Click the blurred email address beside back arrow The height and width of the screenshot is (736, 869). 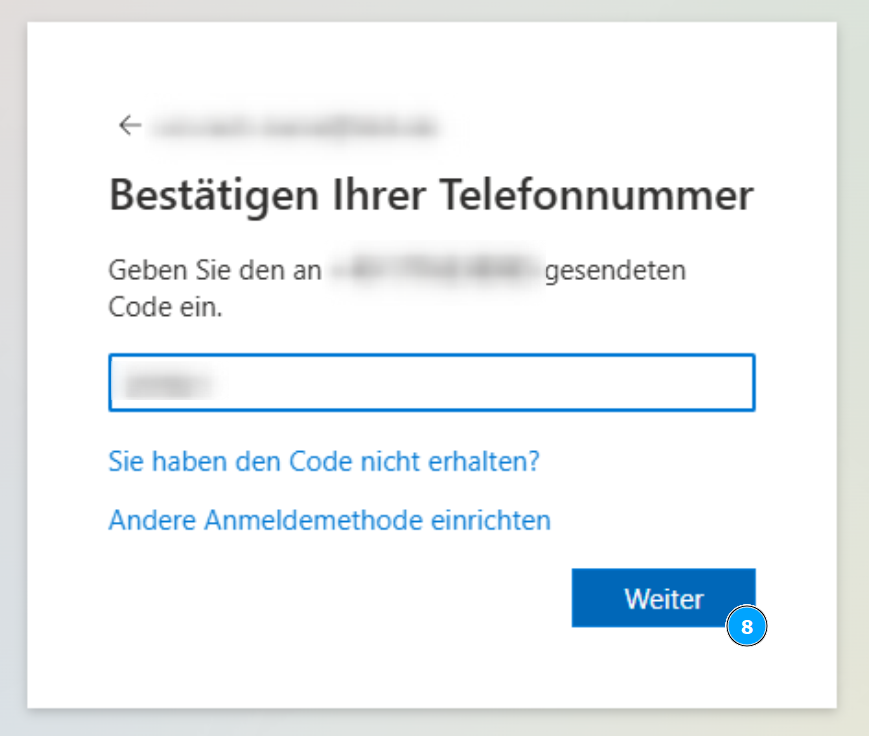pyautogui.click(x=296, y=126)
